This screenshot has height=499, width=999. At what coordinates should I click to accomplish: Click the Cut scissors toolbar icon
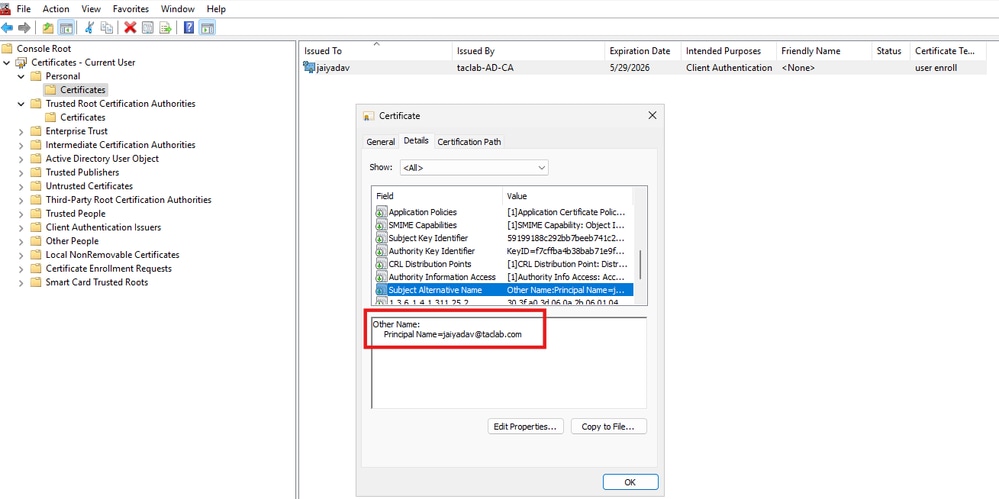(90, 27)
